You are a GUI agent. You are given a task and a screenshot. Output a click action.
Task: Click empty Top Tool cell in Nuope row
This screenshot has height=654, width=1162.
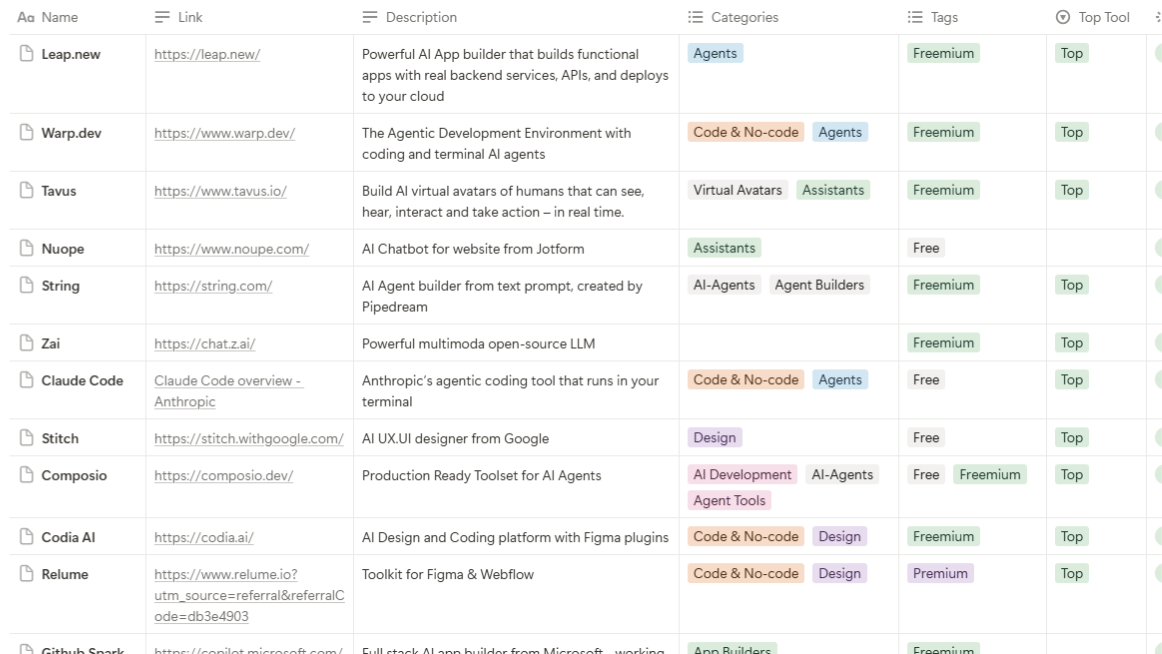(1096, 248)
